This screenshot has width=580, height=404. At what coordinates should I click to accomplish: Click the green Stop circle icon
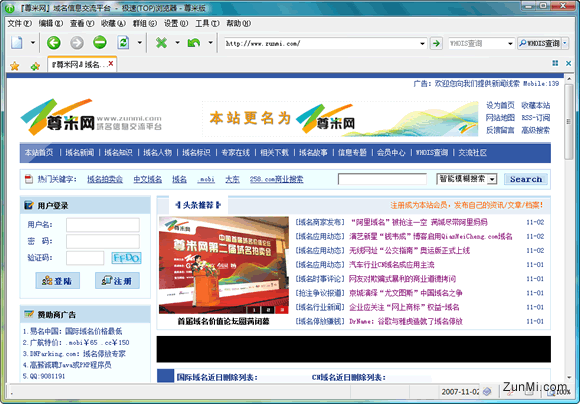[x=100, y=43]
